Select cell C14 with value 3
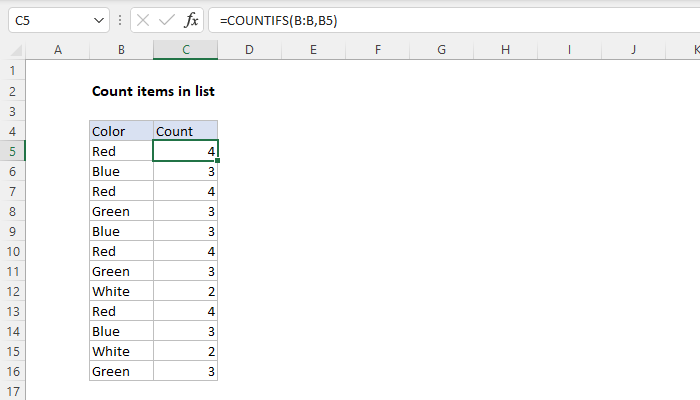 (186, 331)
